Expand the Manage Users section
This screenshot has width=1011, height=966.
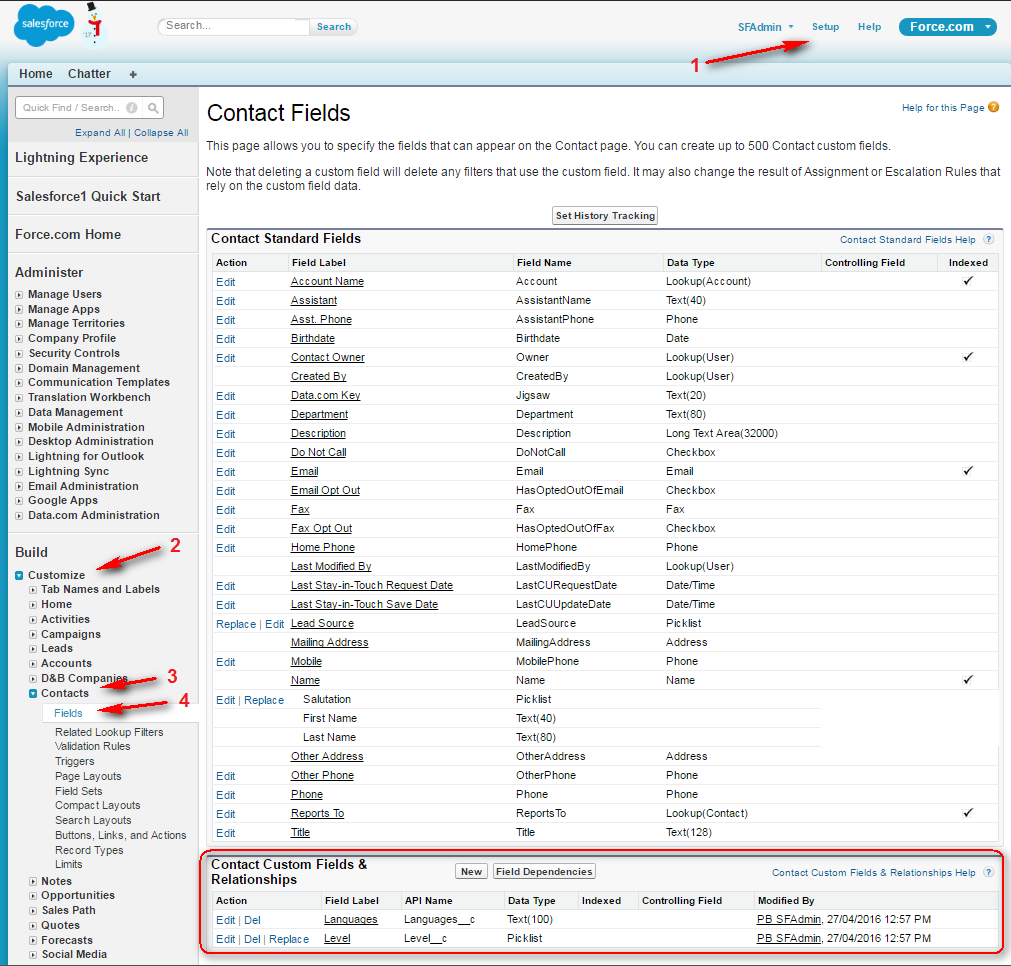[x=18, y=294]
